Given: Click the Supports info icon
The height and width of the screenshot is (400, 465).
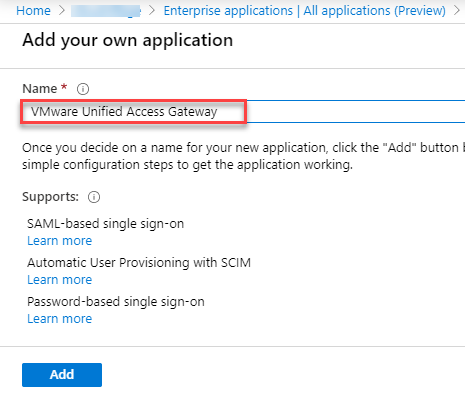Looking at the screenshot, I should [x=94, y=197].
